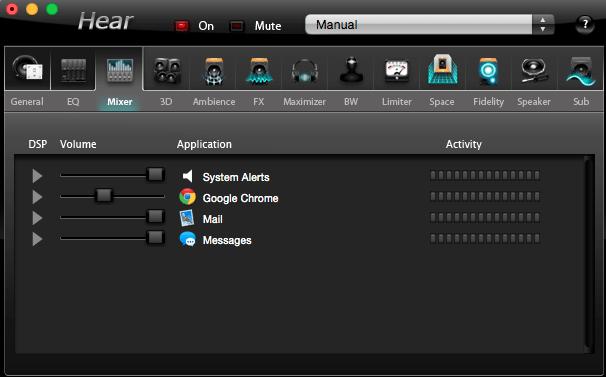Select the Mail row name
The width and height of the screenshot is (606, 377).
(x=213, y=219)
